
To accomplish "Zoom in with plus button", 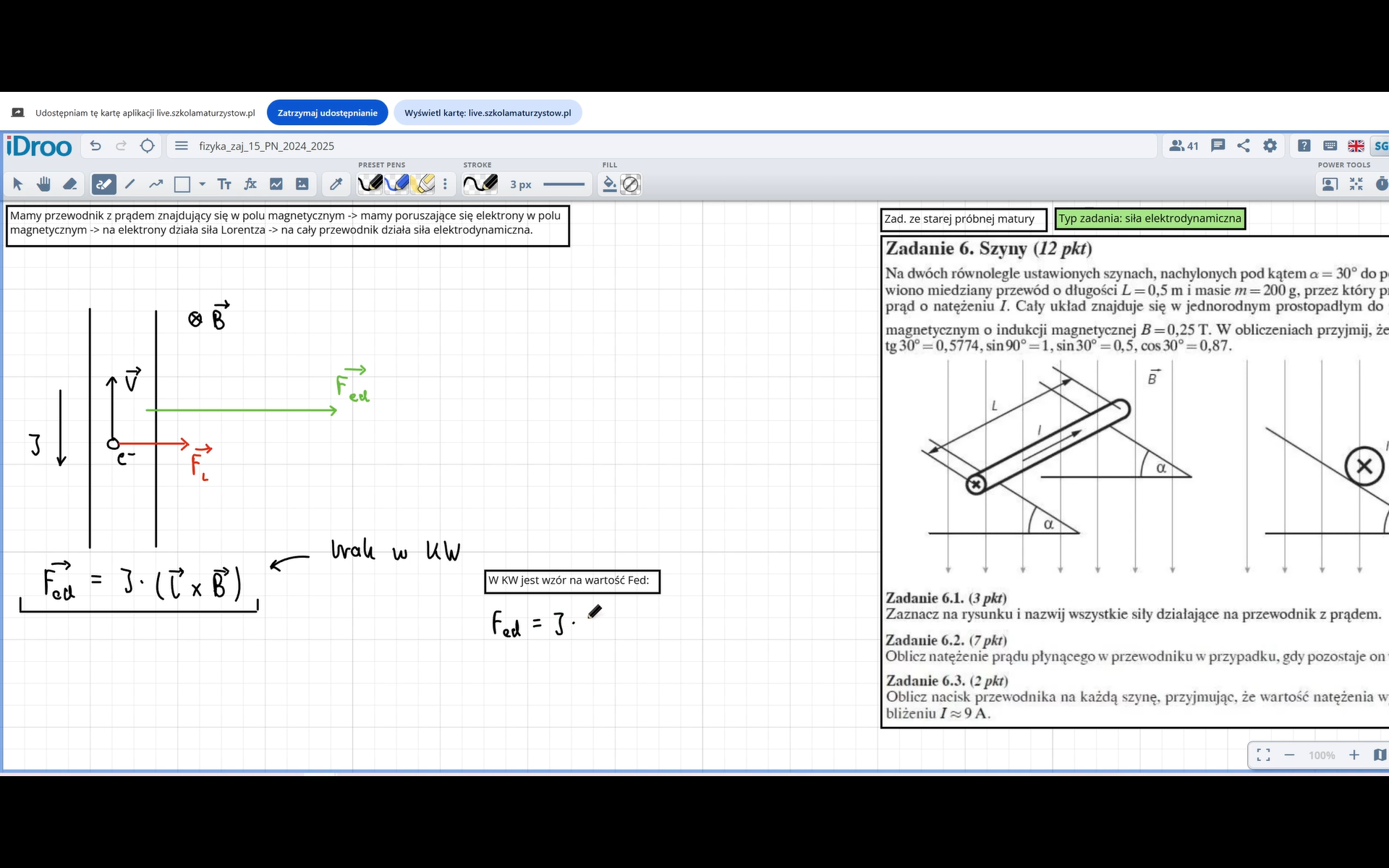I will (x=1354, y=755).
